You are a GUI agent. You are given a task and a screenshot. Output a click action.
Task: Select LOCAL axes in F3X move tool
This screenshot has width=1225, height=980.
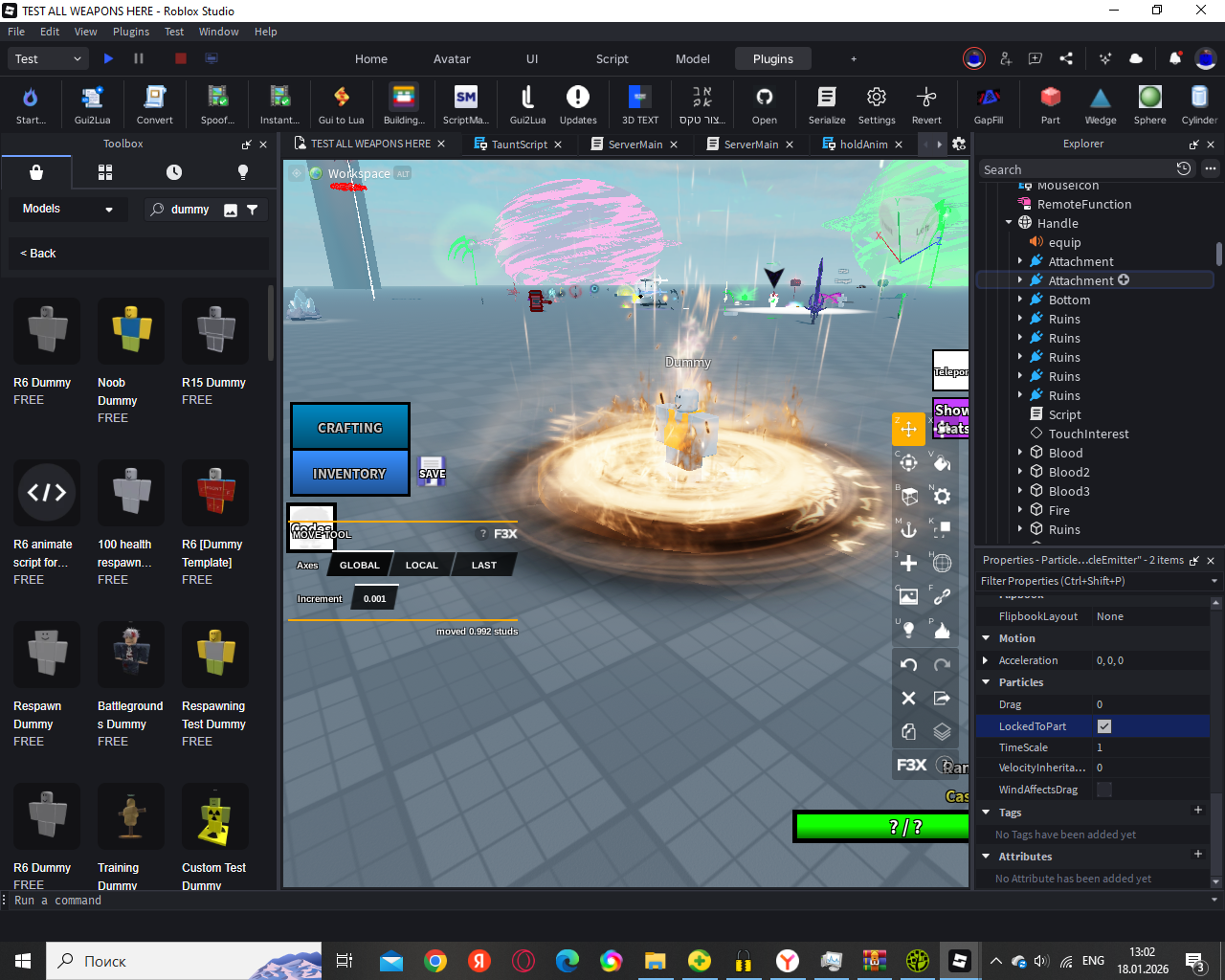[421, 565]
